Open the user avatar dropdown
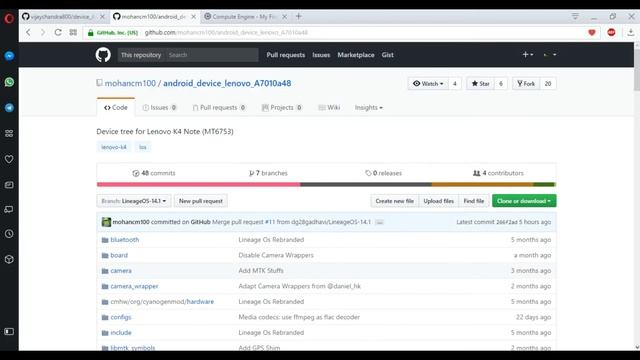The width and height of the screenshot is (640, 360). (550, 54)
